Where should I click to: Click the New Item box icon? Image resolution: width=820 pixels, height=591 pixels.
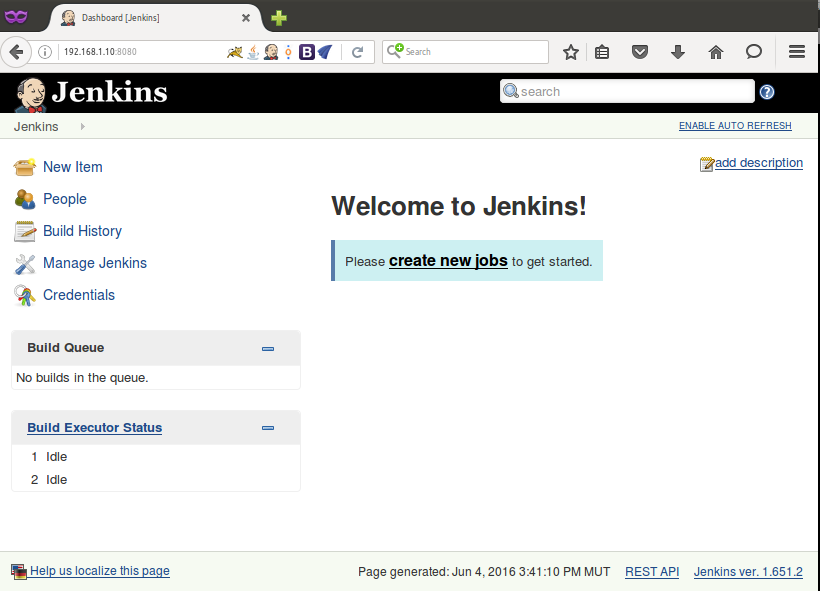click(25, 167)
